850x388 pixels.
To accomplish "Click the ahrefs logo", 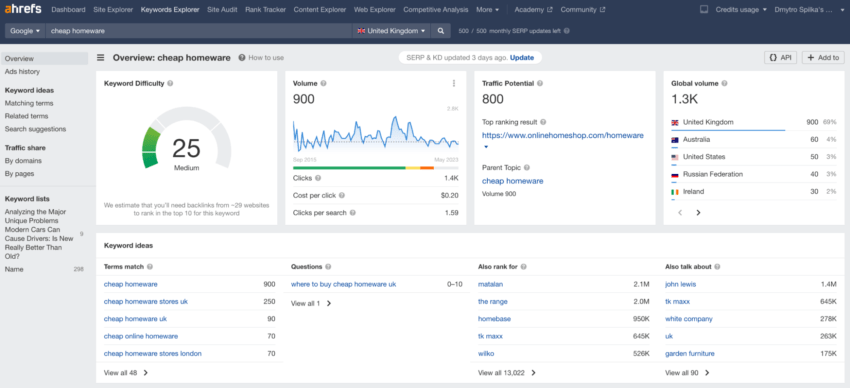I will [23, 9].
